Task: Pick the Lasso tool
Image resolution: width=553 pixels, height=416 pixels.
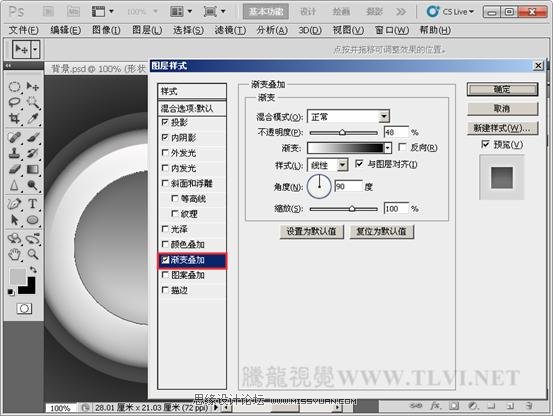Action: [14, 102]
